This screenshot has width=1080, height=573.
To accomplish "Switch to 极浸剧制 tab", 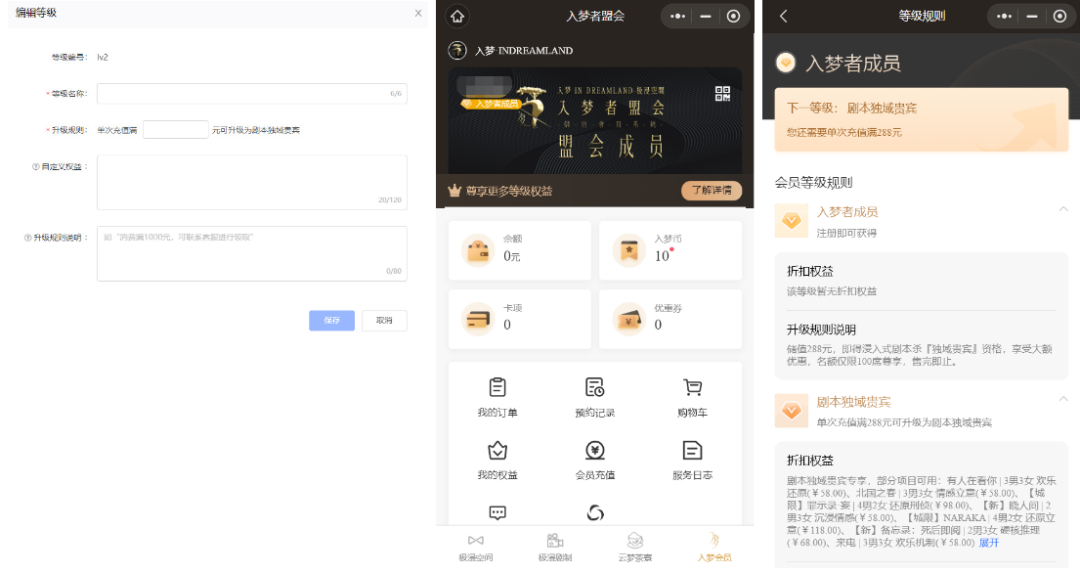I will pyautogui.click(x=555, y=548).
